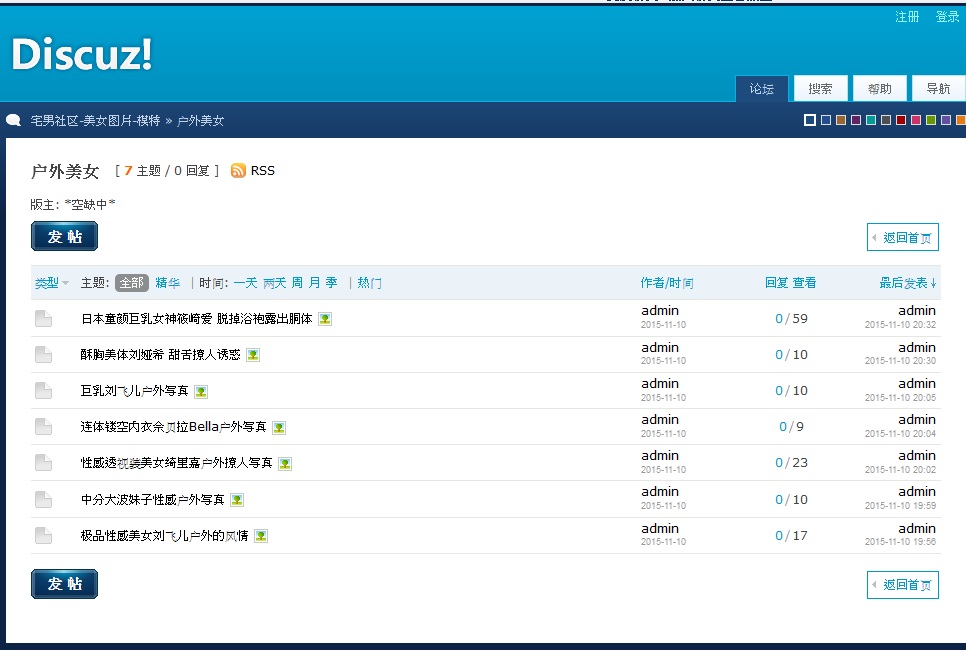Click the folder icon of the first thread row
Image resolution: width=966 pixels, height=650 pixels.
point(43,319)
